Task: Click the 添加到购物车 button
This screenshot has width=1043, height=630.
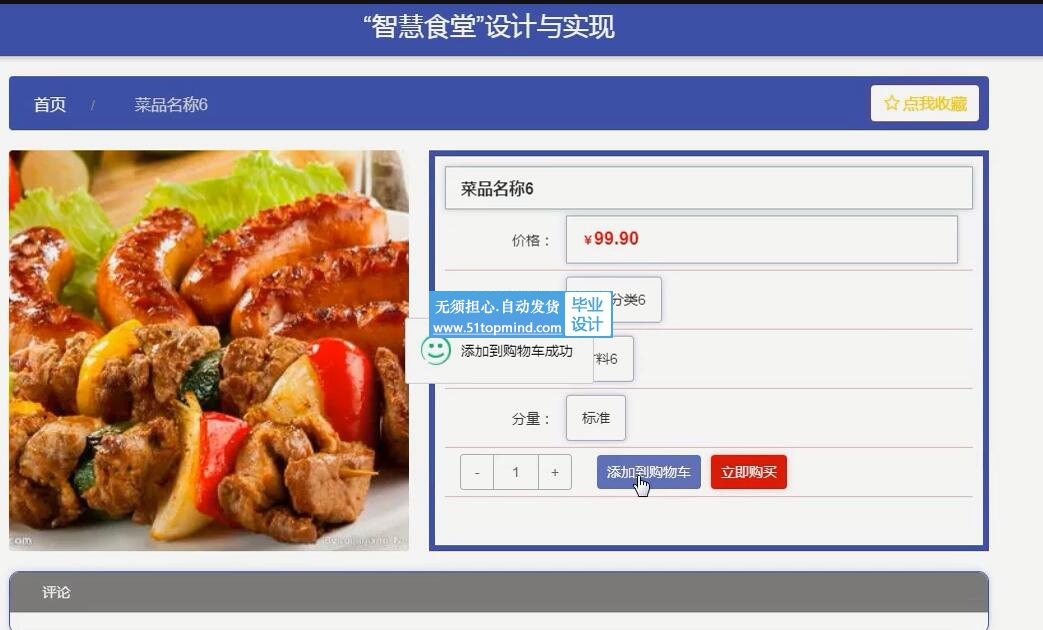Action: pyautogui.click(x=649, y=472)
